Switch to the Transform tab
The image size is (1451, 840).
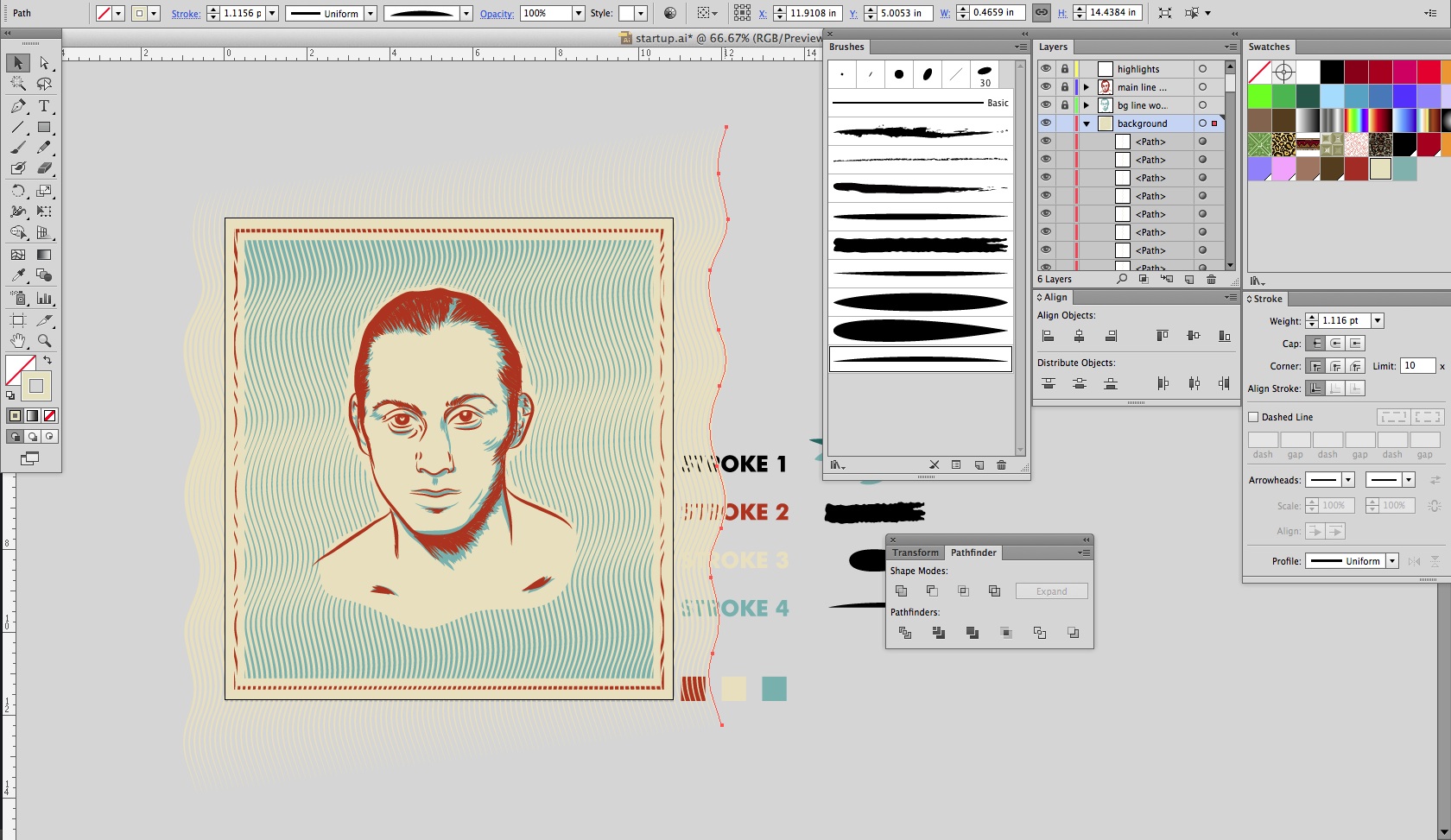[x=915, y=553]
